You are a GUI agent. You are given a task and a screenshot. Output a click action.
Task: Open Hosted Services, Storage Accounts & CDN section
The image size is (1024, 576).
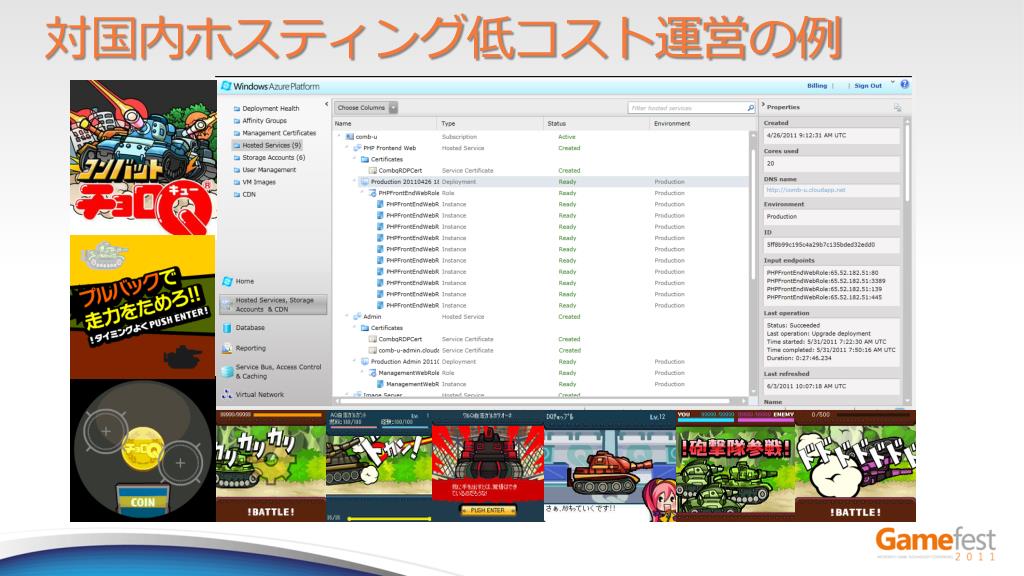click(273, 305)
